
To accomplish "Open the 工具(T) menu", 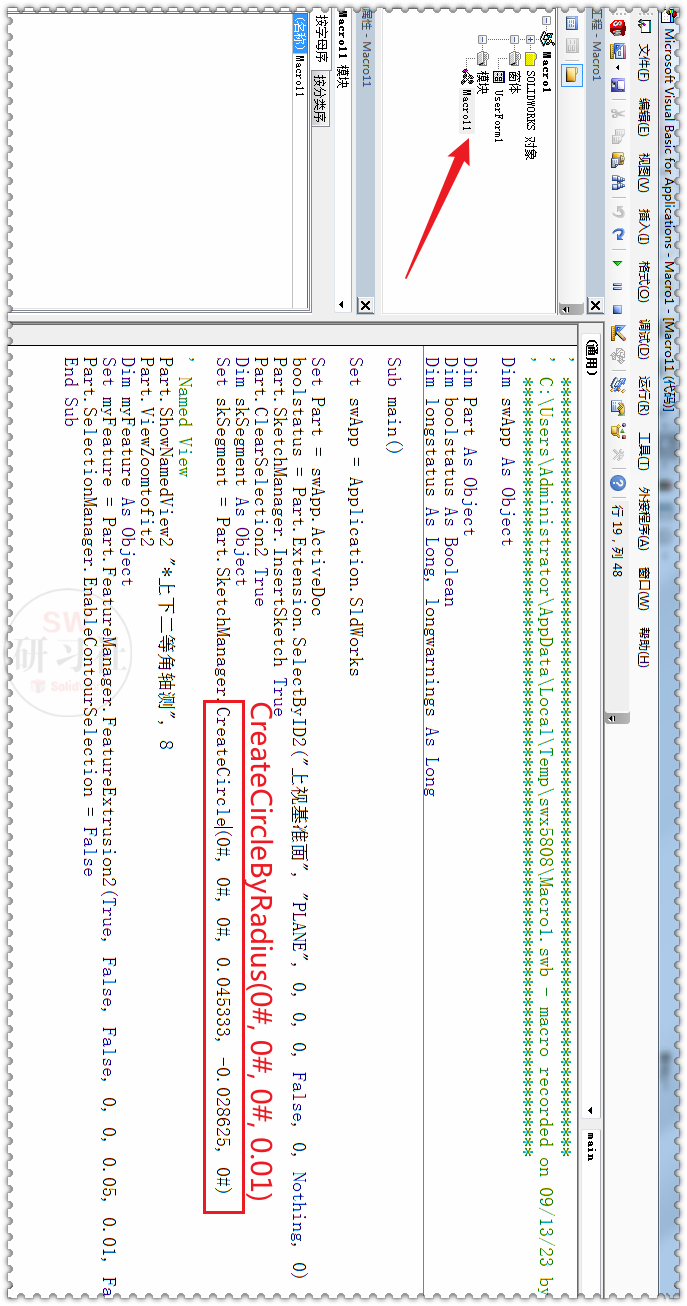I will 644,450.
